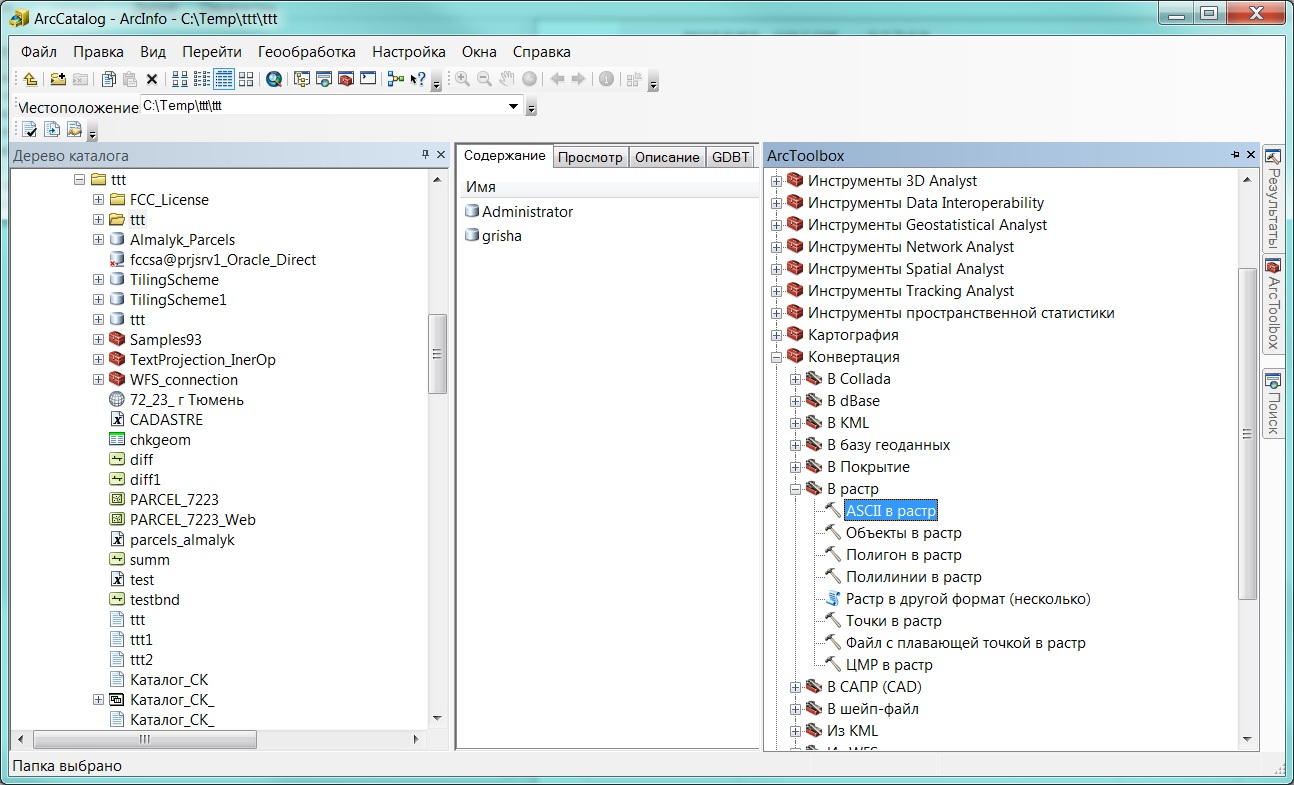The image size is (1294, 785).
Task: Select 'Растр в другой формат (несколько)' script tool
Action: (x=968, y=599)
